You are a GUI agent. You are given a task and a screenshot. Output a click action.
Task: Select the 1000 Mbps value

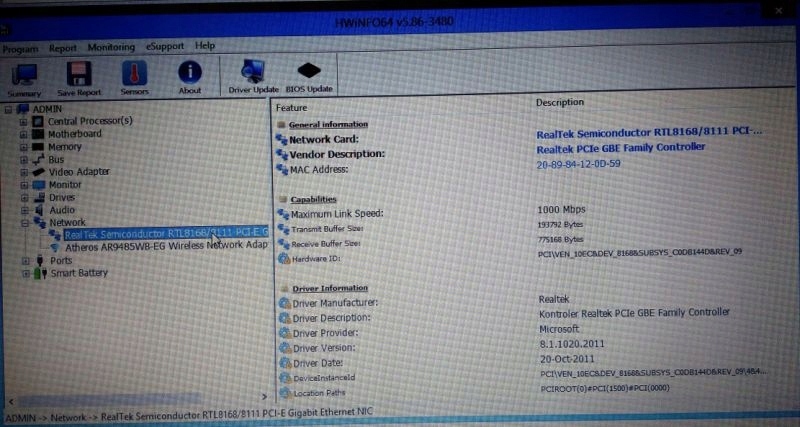click(562, 210)
